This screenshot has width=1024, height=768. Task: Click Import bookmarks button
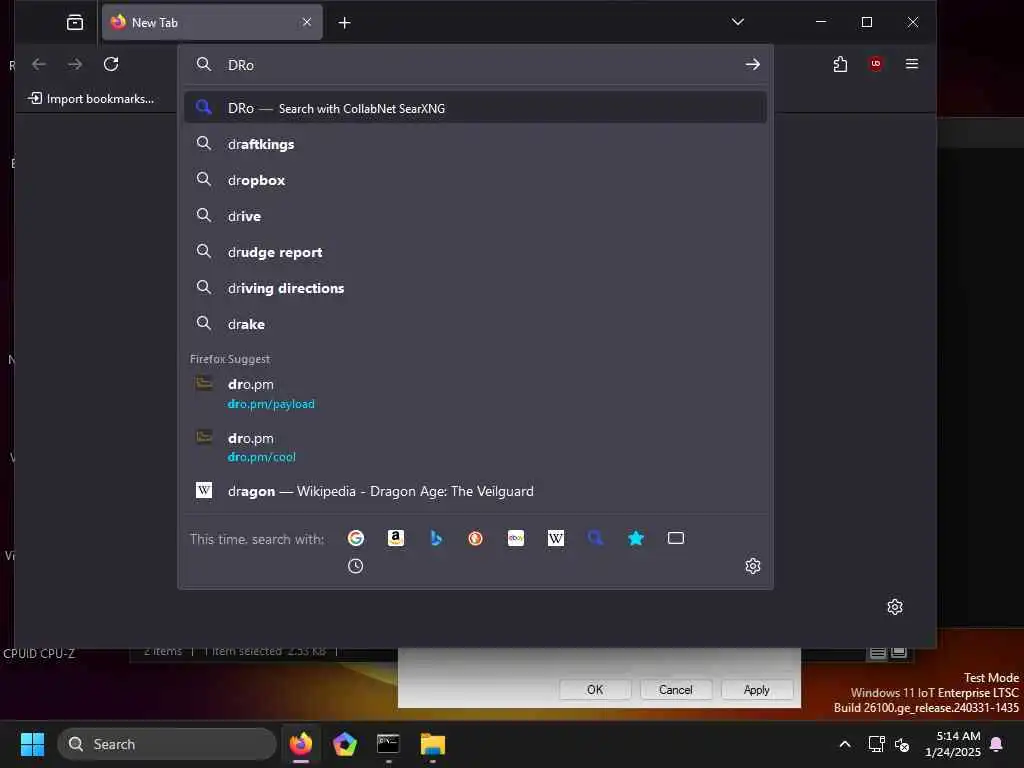click(91, 99)
